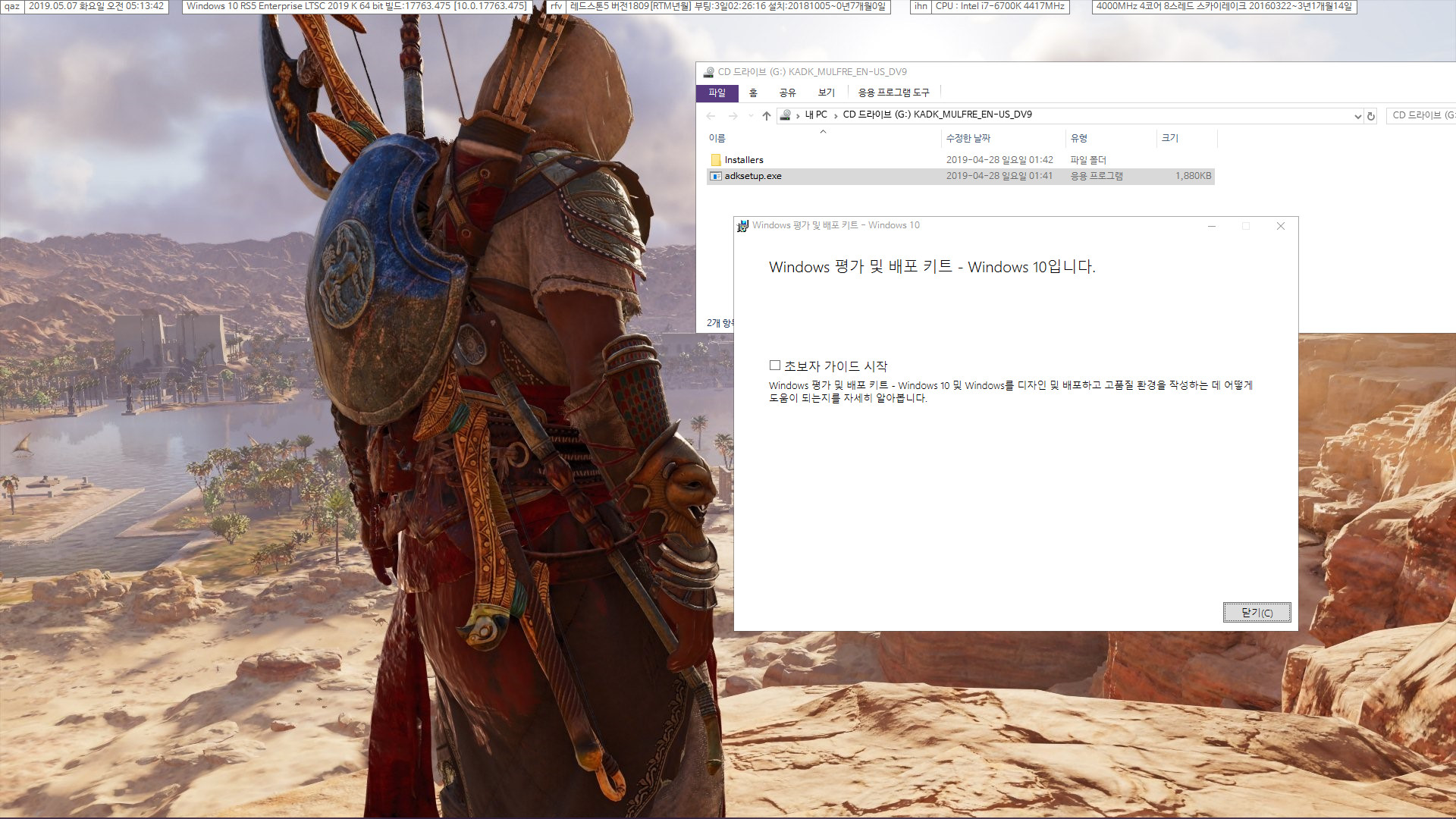This screenshot has width=1456, height=819.
Task: Select the adksetup.exe application icon
Action: pos(715,176)
